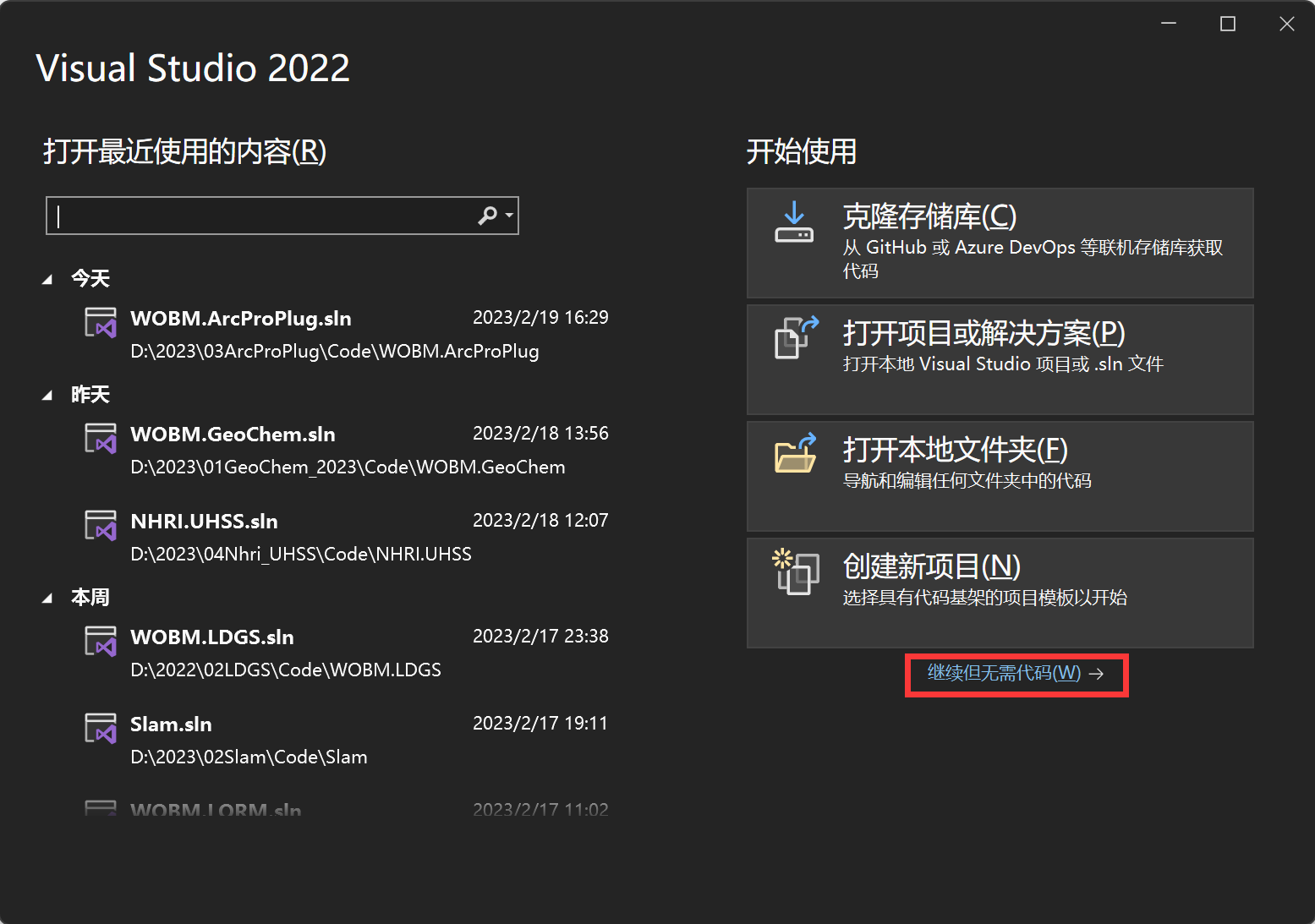Click description 选择具有代码基架的项目模板以开始

984,597
